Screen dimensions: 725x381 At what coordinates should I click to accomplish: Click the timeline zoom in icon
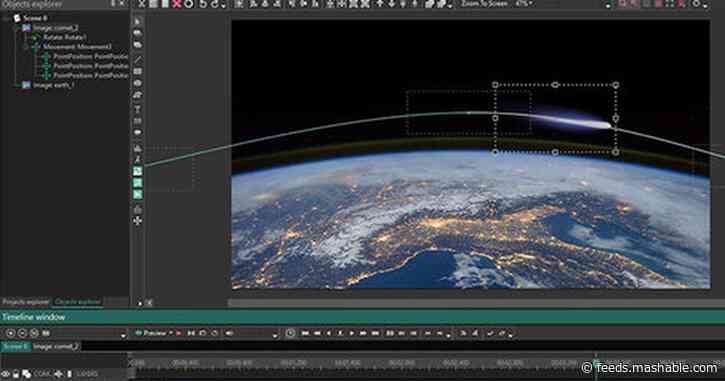[x=11, y=333]
